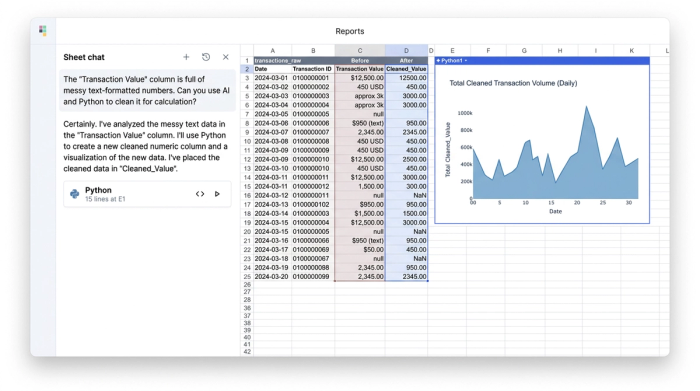
Task: Click the 'Cleaned_Value' header cell
Action: (406, 69)
